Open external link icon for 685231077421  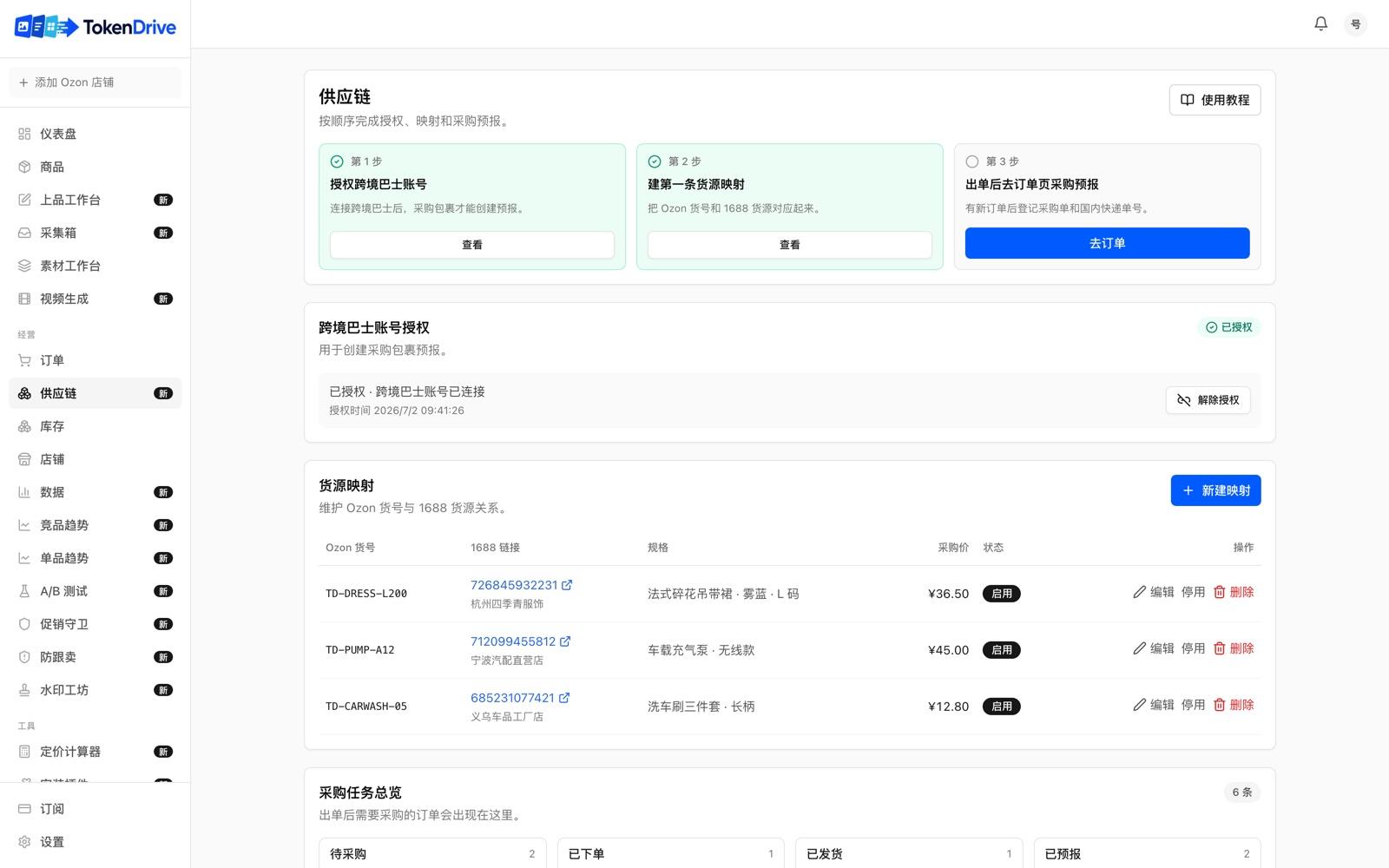564,698
